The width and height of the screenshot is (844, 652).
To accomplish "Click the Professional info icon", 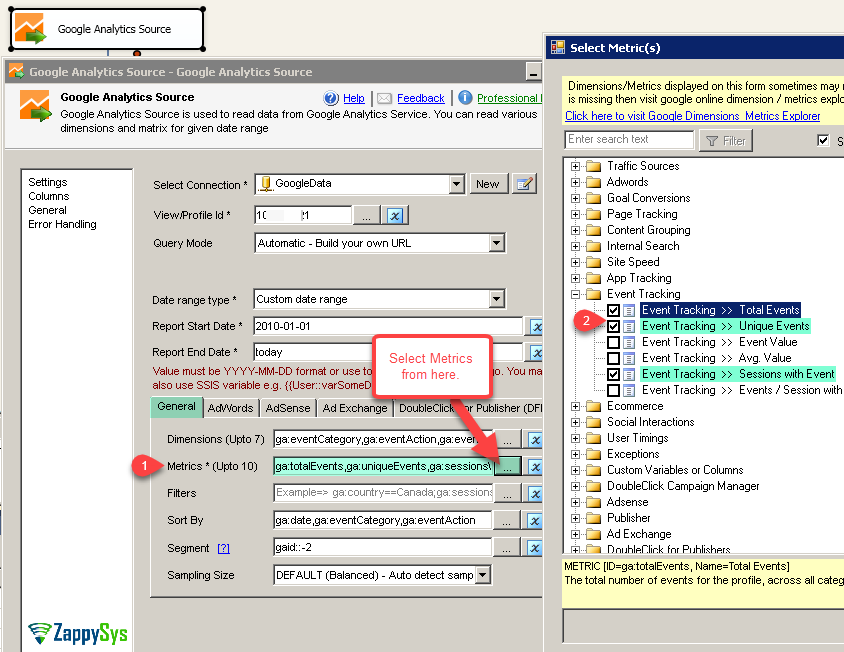I will pyautogui.click(x=465, y=97).
